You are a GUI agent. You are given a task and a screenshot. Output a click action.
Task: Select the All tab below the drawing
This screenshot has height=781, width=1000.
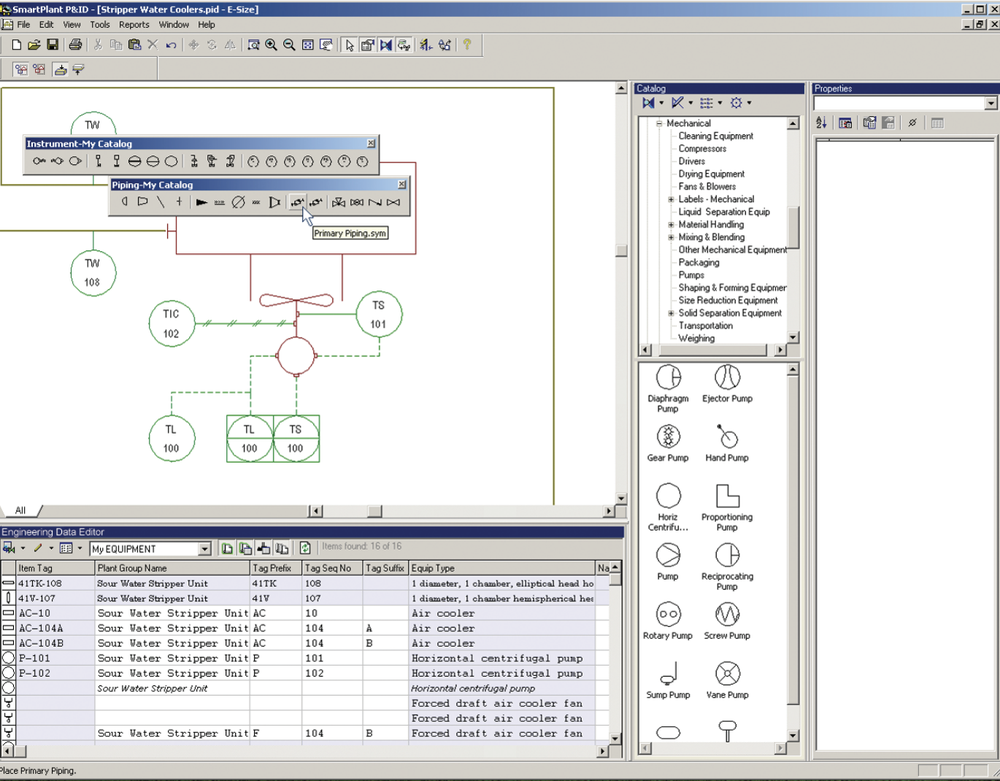click(x=20, y=510)
